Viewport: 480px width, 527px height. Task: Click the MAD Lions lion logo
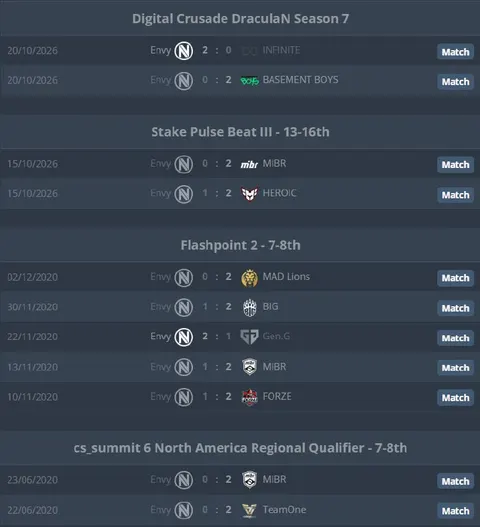249,278
